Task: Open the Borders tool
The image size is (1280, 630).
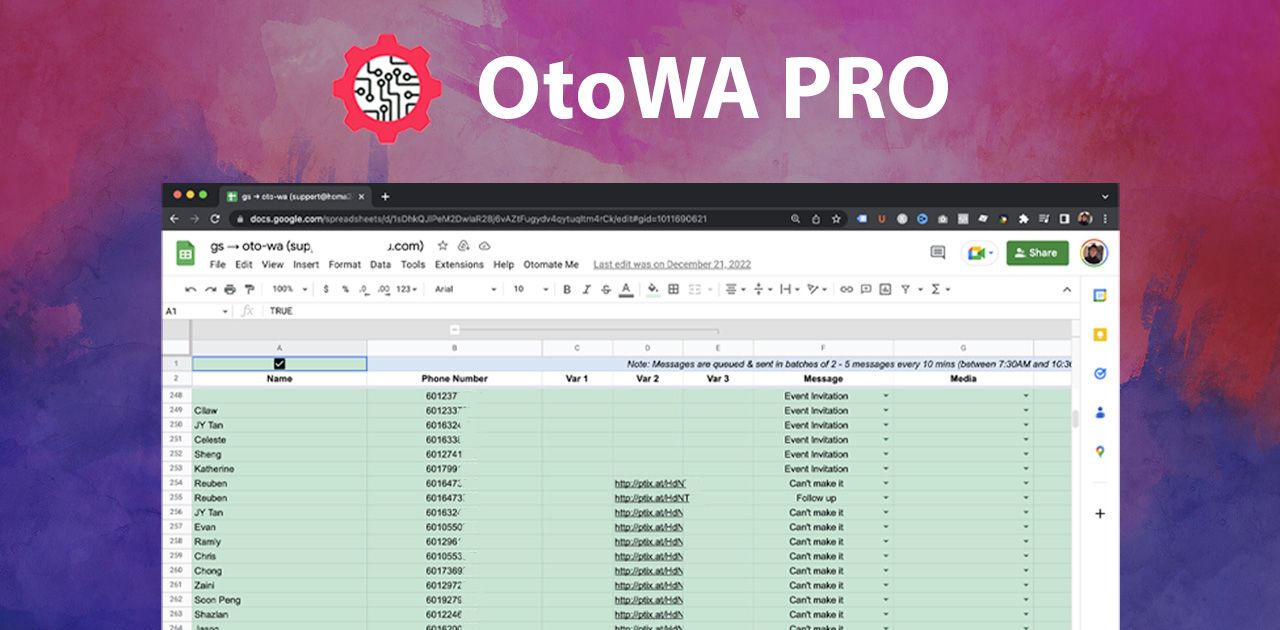Action: [673, 289]
